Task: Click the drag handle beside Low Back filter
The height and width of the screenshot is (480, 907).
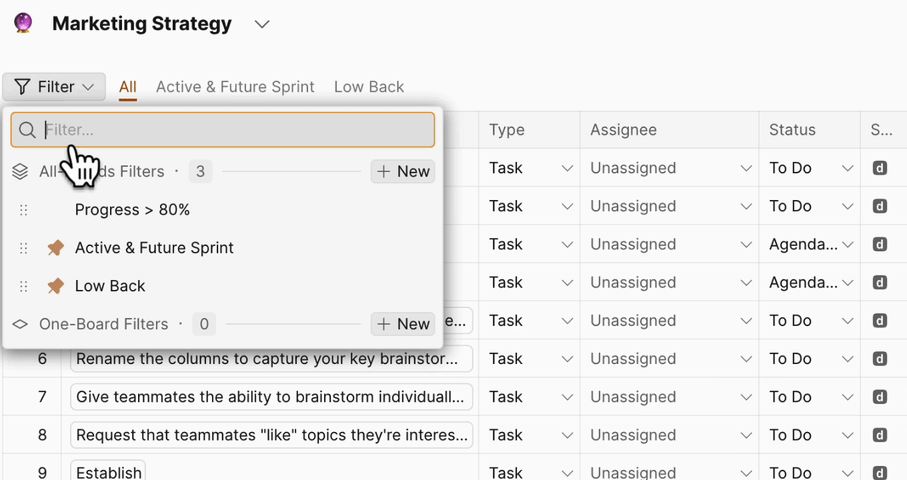Action: pyautogui.click(x=24, y=286)
